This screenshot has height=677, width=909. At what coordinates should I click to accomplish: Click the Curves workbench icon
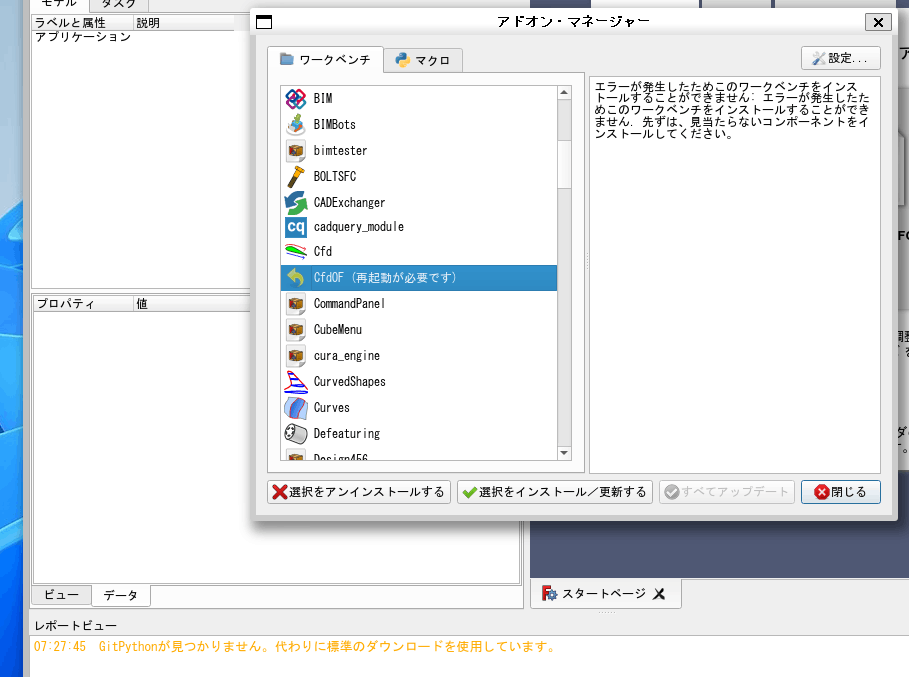click(296, 407)
